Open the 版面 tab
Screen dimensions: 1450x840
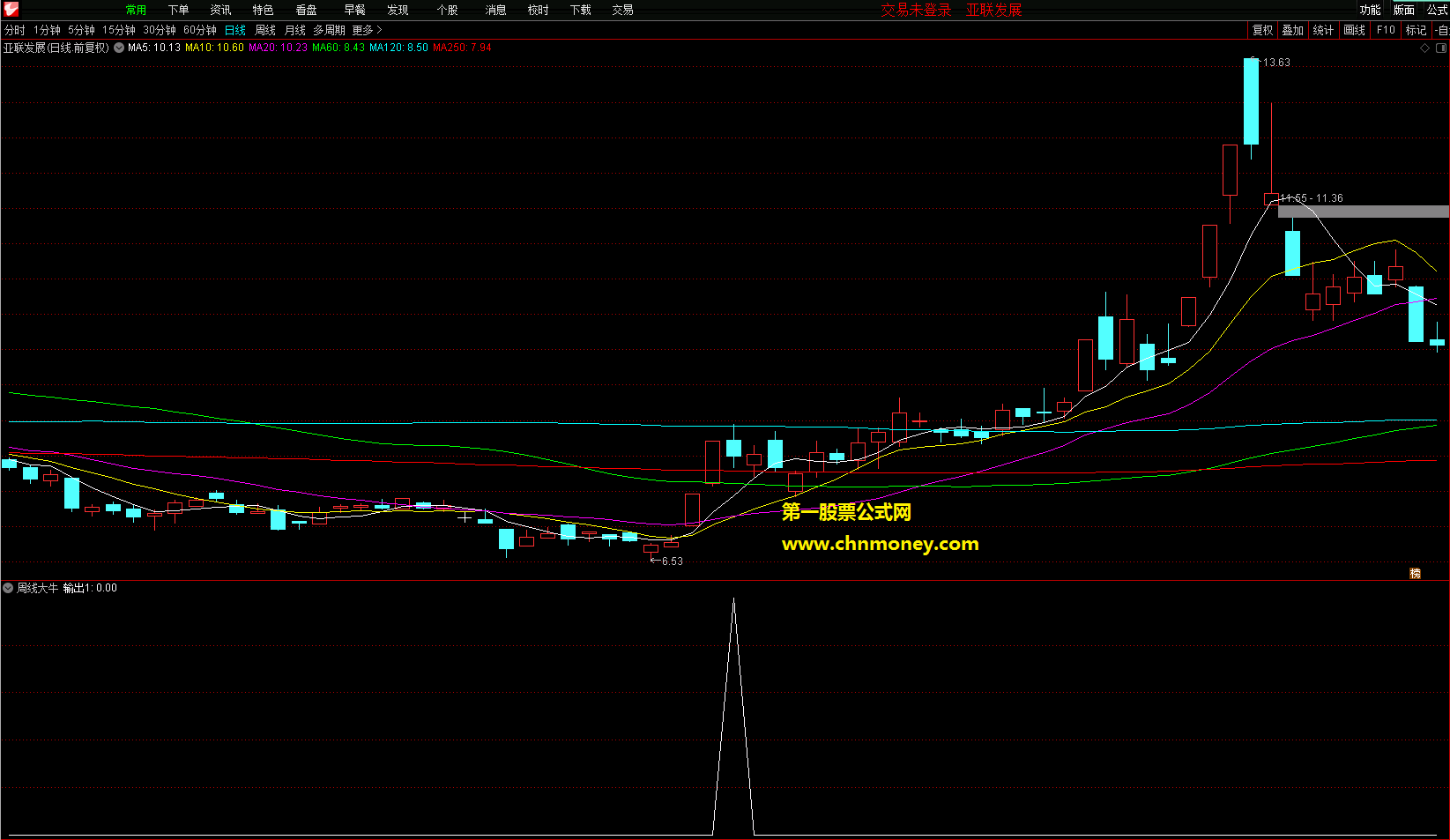(1403, 10)
